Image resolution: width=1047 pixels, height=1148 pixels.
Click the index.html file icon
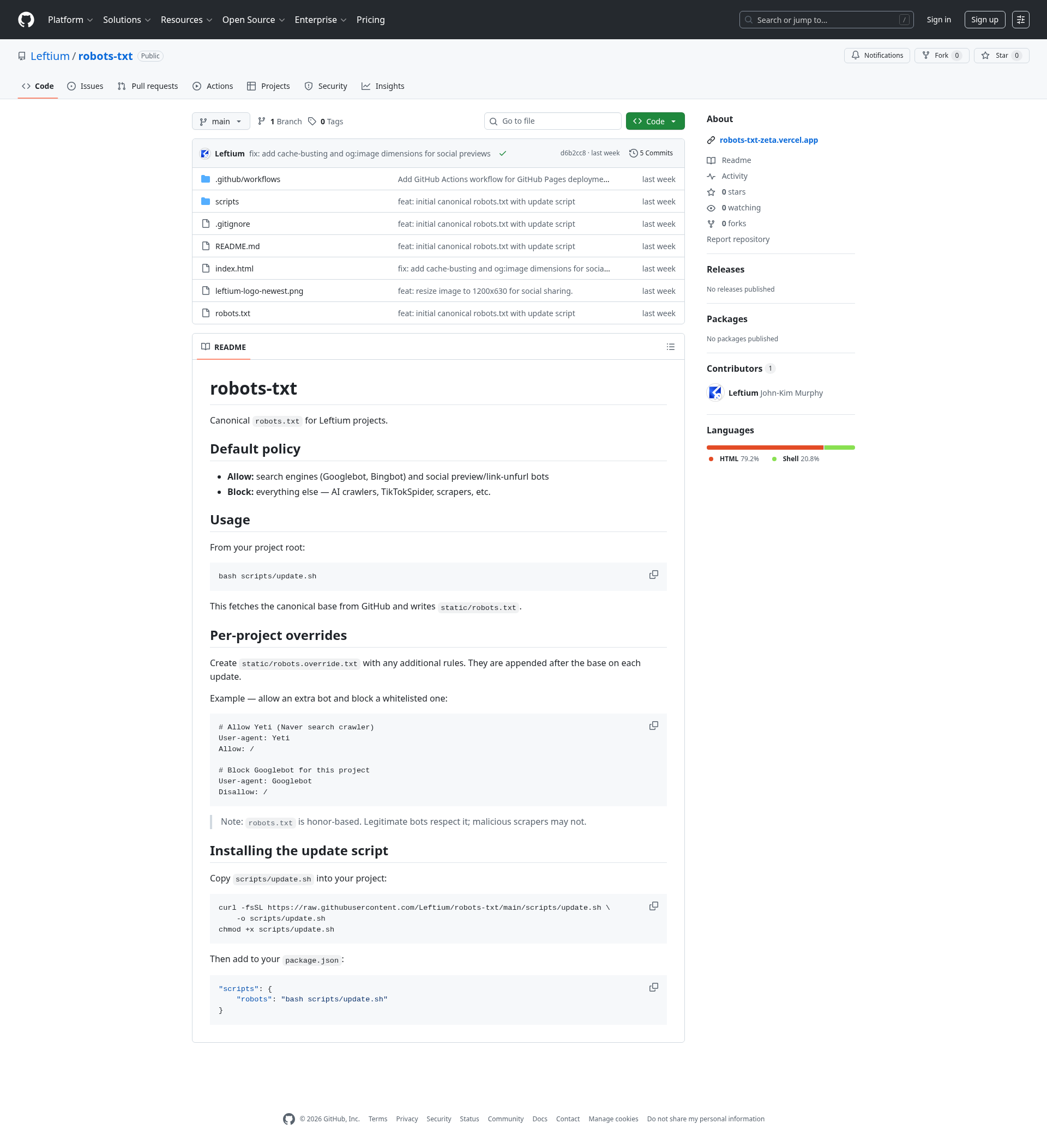[206, 269]
